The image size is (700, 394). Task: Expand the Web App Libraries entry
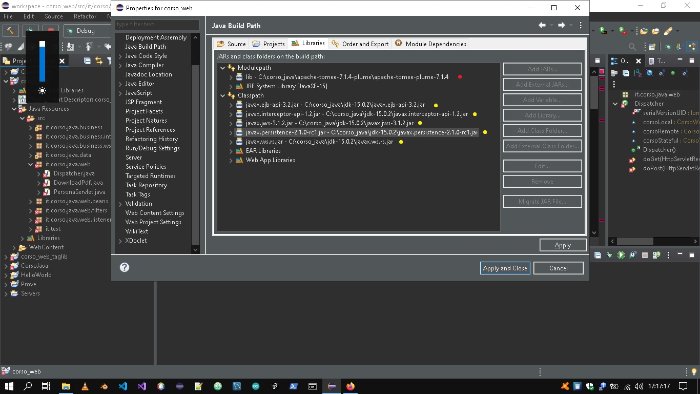231,160
